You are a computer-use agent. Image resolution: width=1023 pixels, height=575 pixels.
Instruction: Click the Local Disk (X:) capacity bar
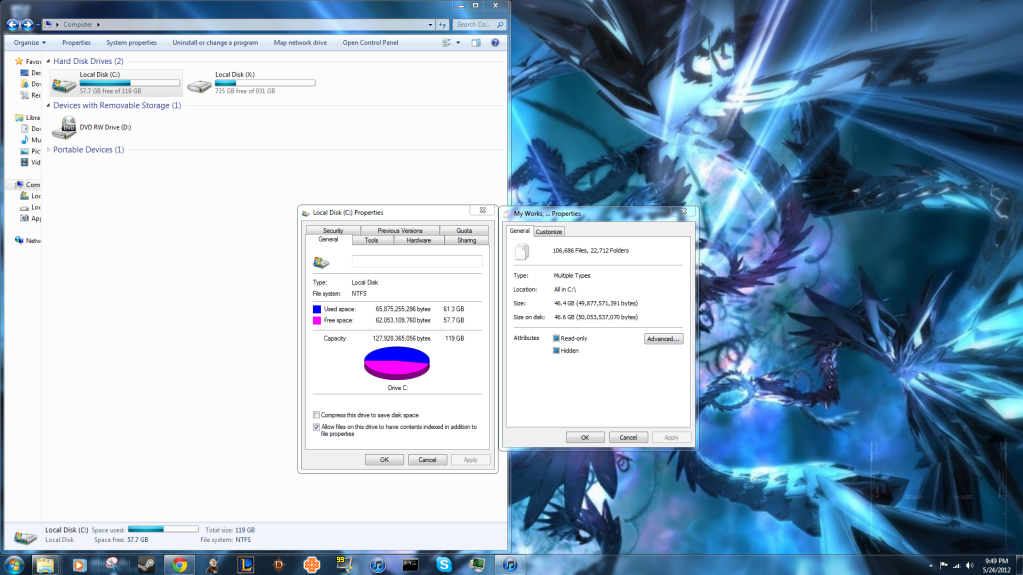tap(265, 83)
